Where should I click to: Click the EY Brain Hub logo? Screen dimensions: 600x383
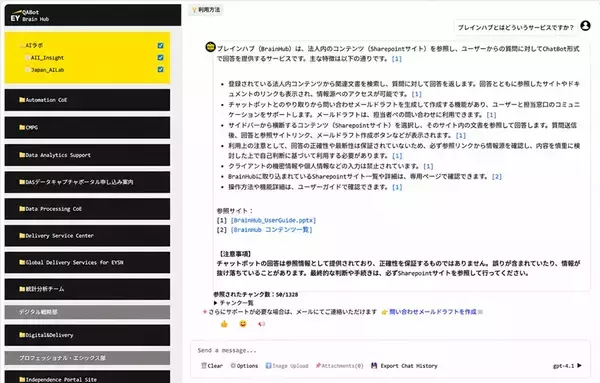point(30,15)
